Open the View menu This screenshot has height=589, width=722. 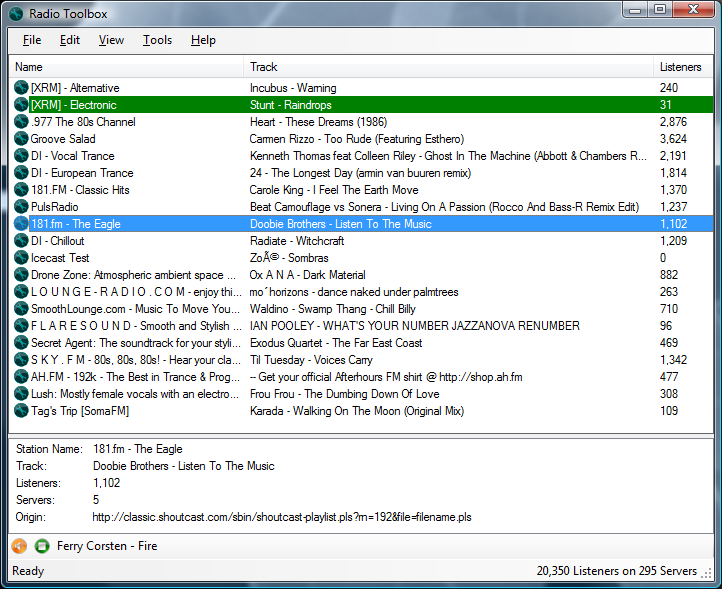[x=111, y=40]
